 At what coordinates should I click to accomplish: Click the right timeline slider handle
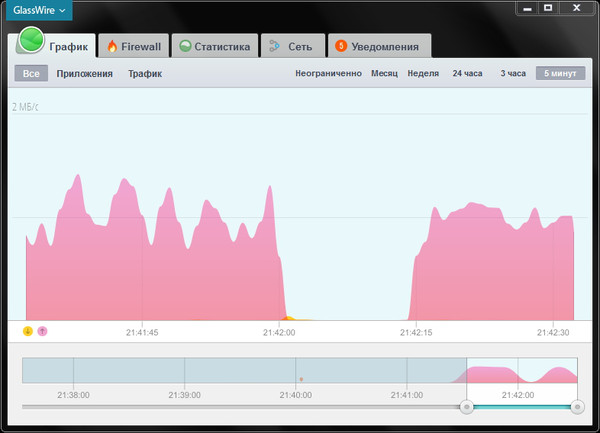(577, 407)
